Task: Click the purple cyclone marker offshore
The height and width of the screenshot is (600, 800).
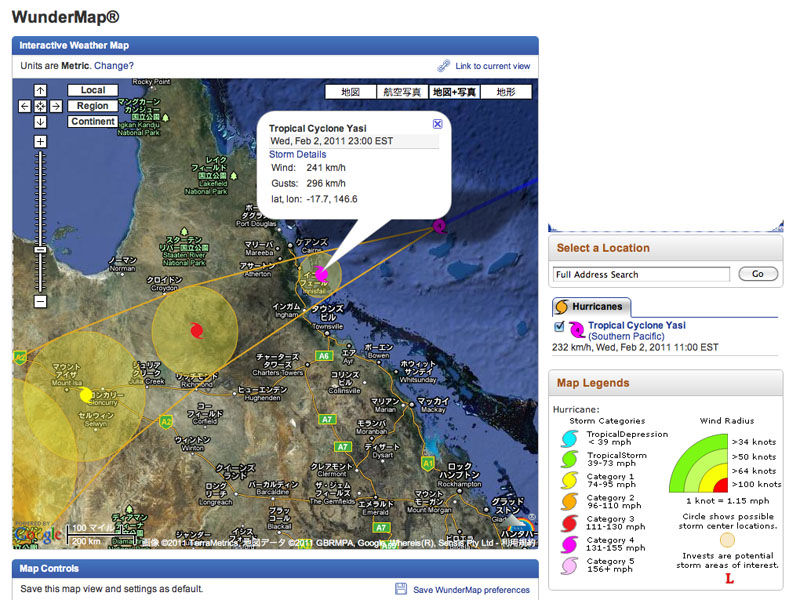Action: pyautogui.click(x=439, y=226)
